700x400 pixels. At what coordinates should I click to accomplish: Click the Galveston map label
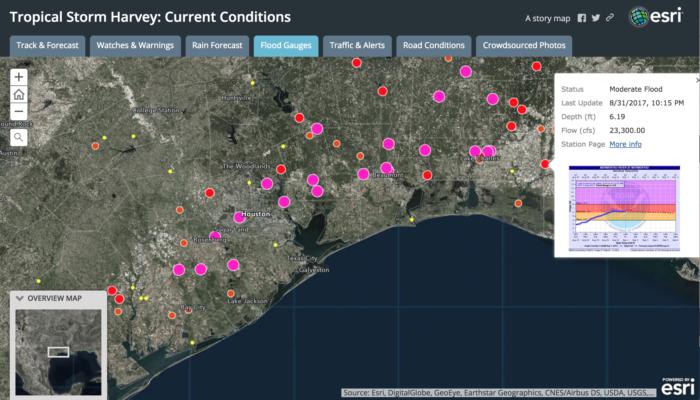313,270
